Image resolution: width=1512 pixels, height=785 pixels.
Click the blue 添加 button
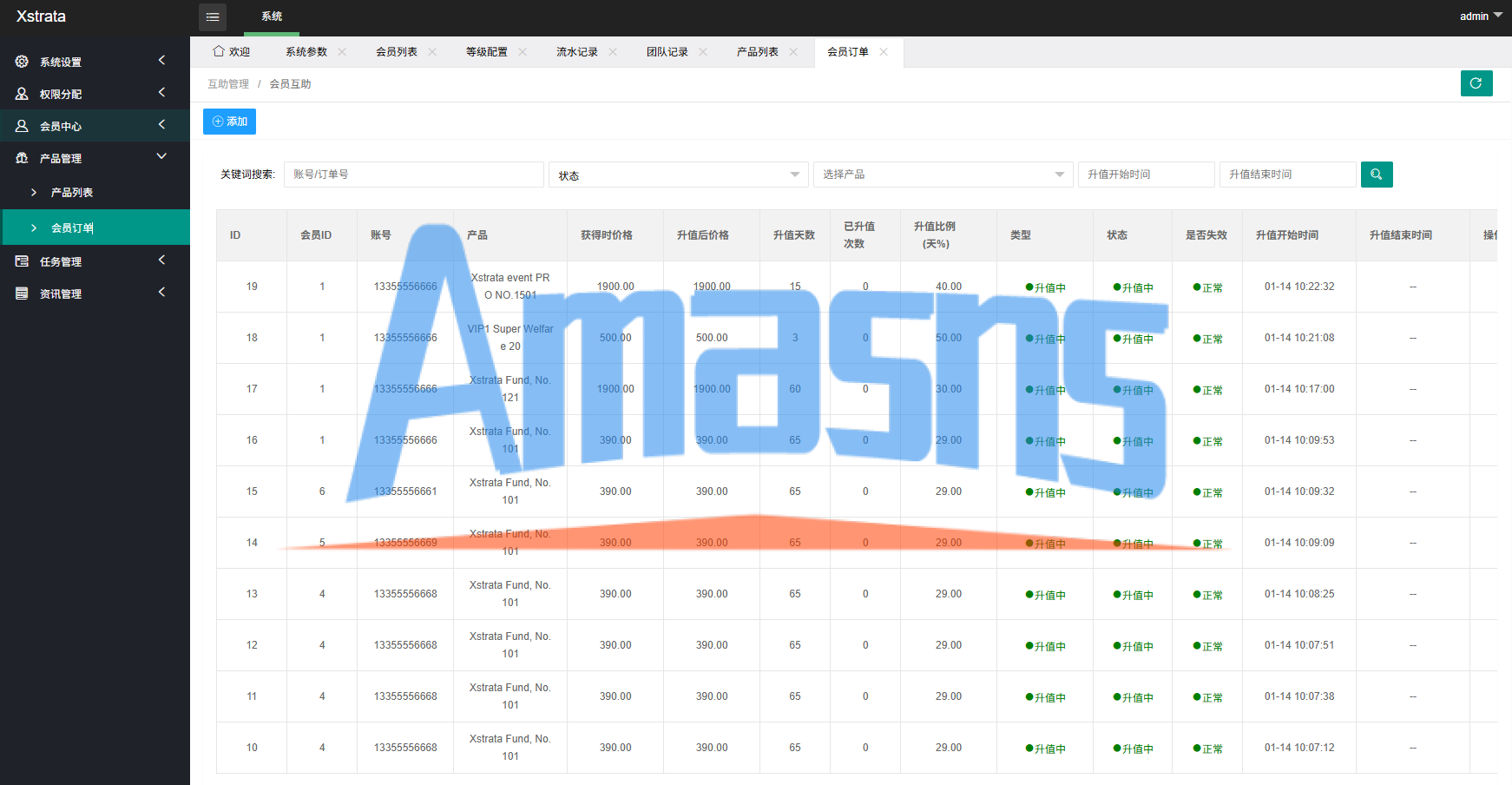[x=229, y=122]
